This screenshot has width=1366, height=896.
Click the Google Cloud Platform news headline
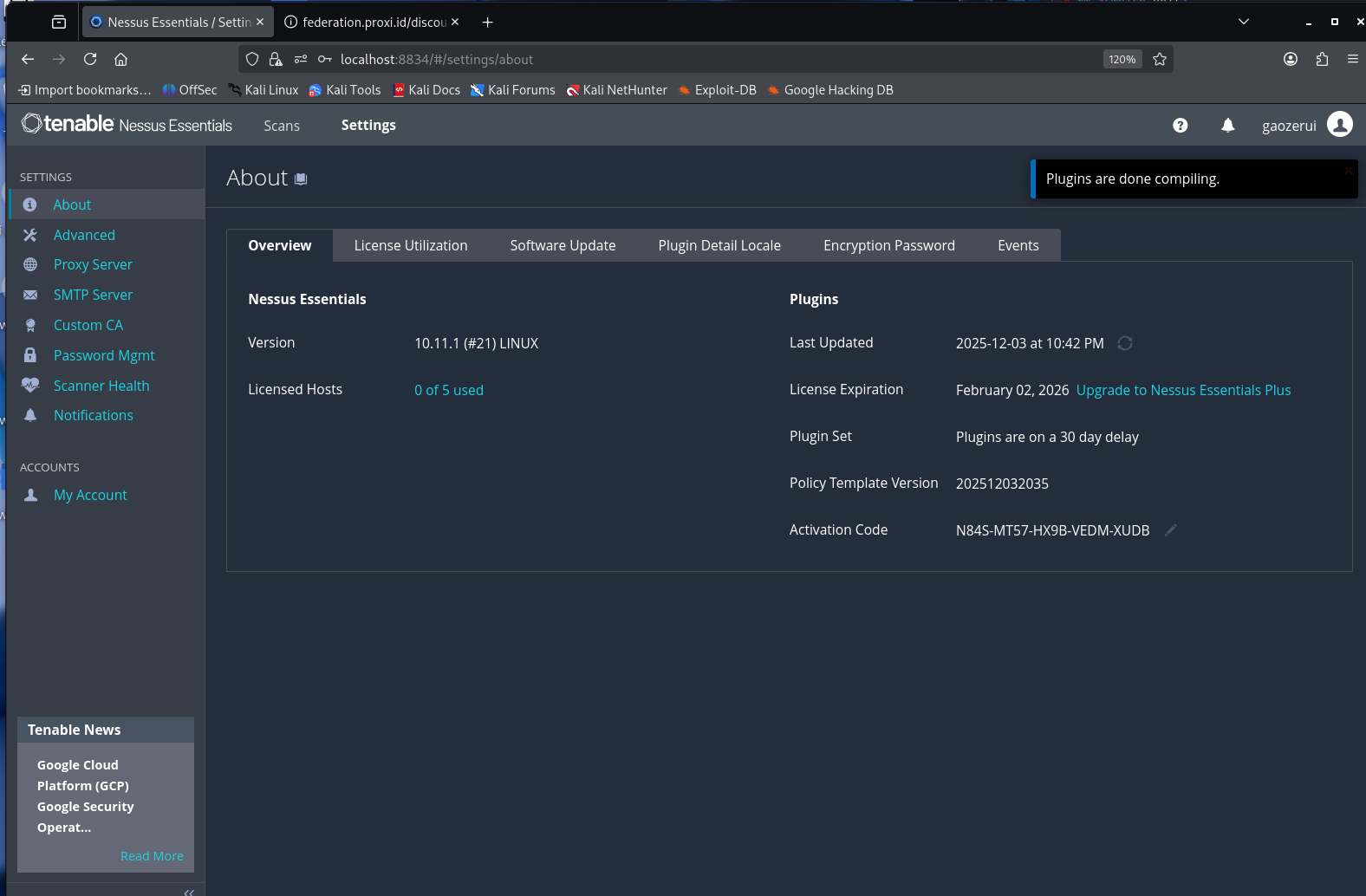85,795
